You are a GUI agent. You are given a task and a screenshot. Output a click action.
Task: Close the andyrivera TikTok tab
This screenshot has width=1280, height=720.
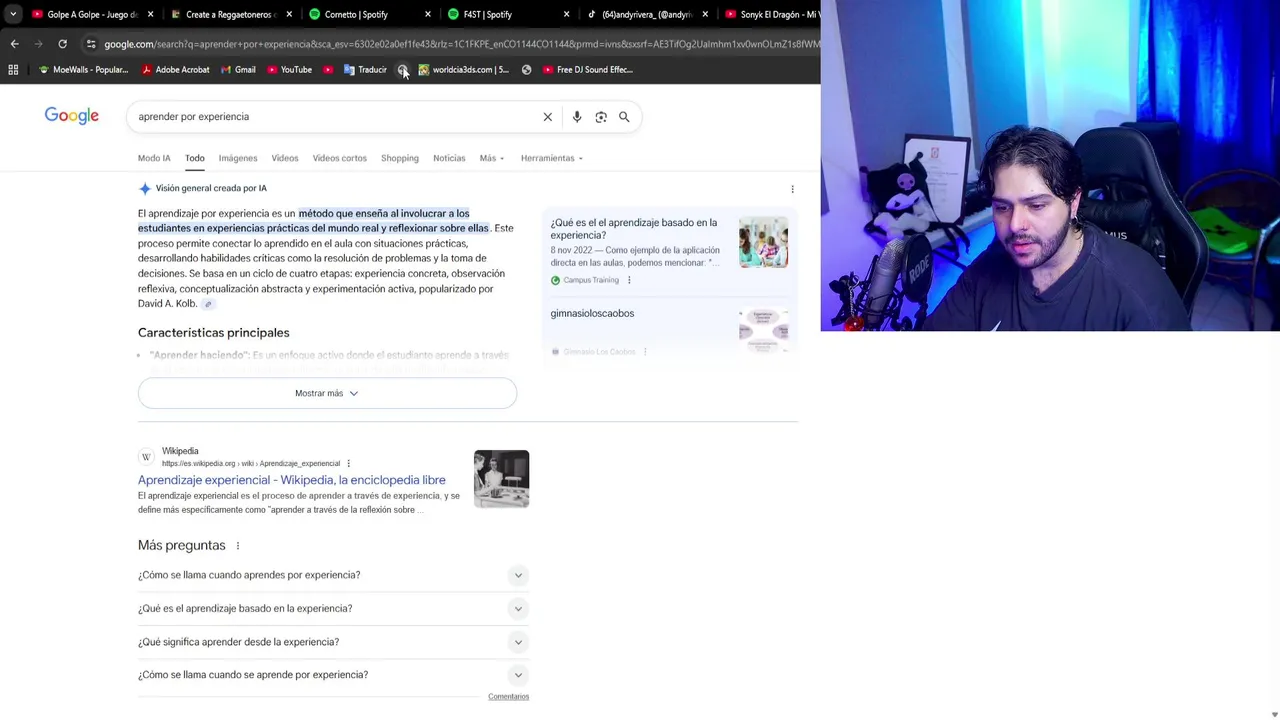click(705, 14)
